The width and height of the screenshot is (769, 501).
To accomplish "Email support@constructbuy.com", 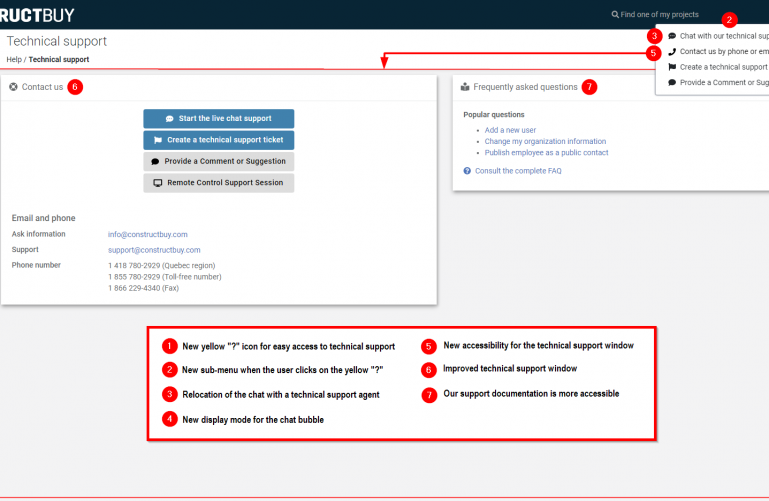I will click(154, 250).
